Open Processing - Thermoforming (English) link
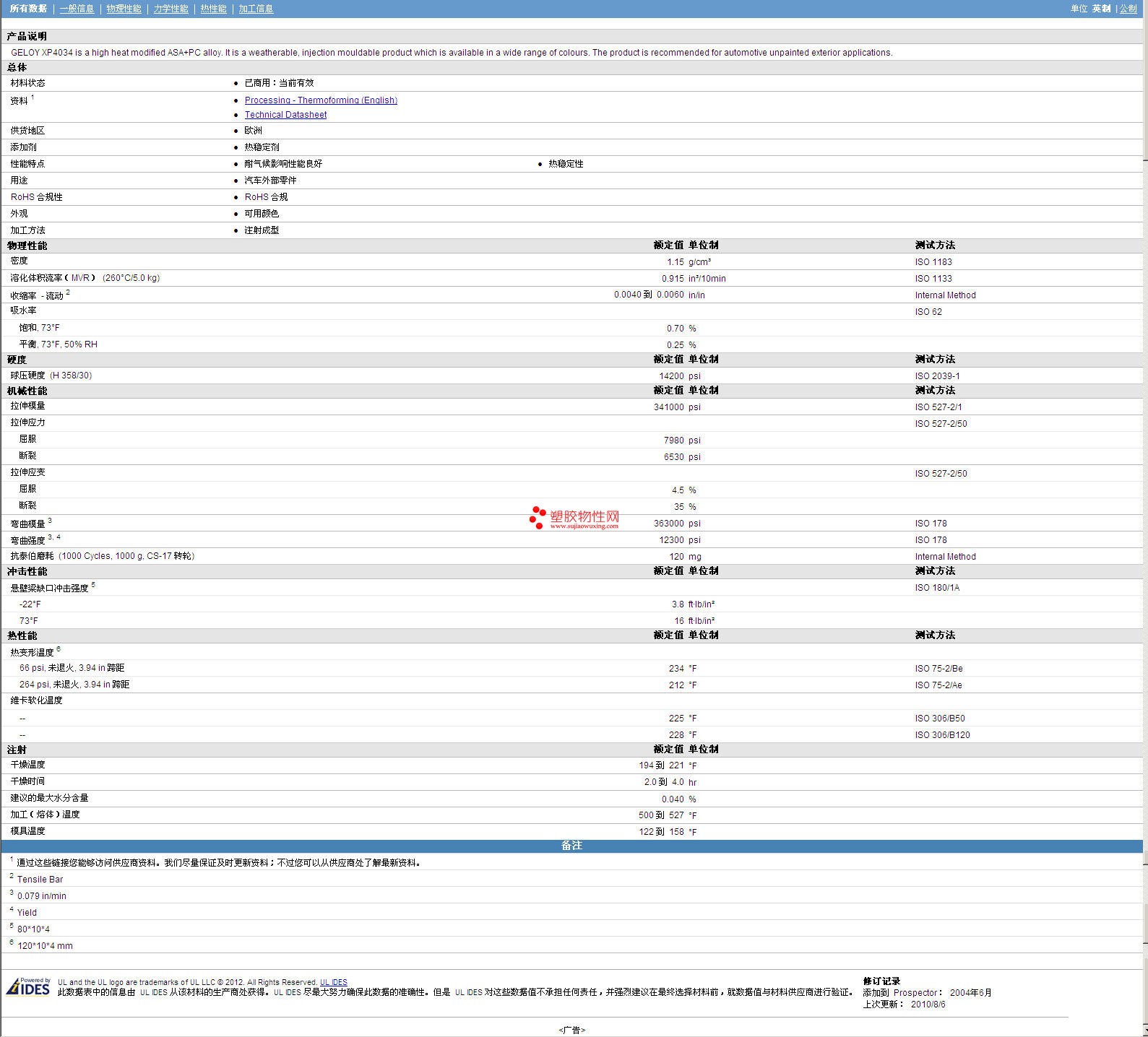 [x=321, y=100]
